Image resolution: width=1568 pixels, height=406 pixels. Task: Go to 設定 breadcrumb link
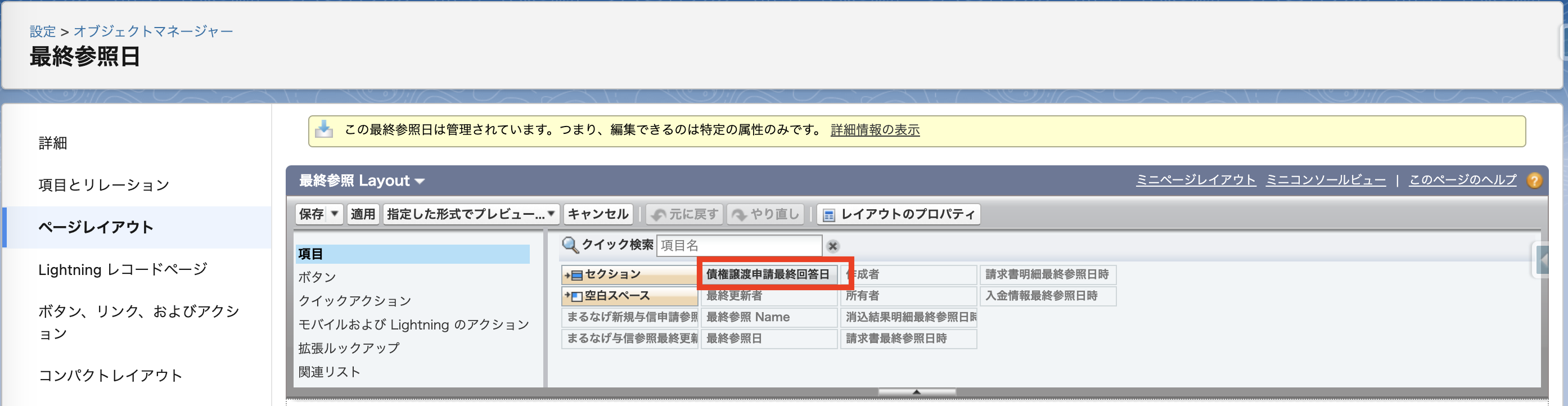pos(43,31)
